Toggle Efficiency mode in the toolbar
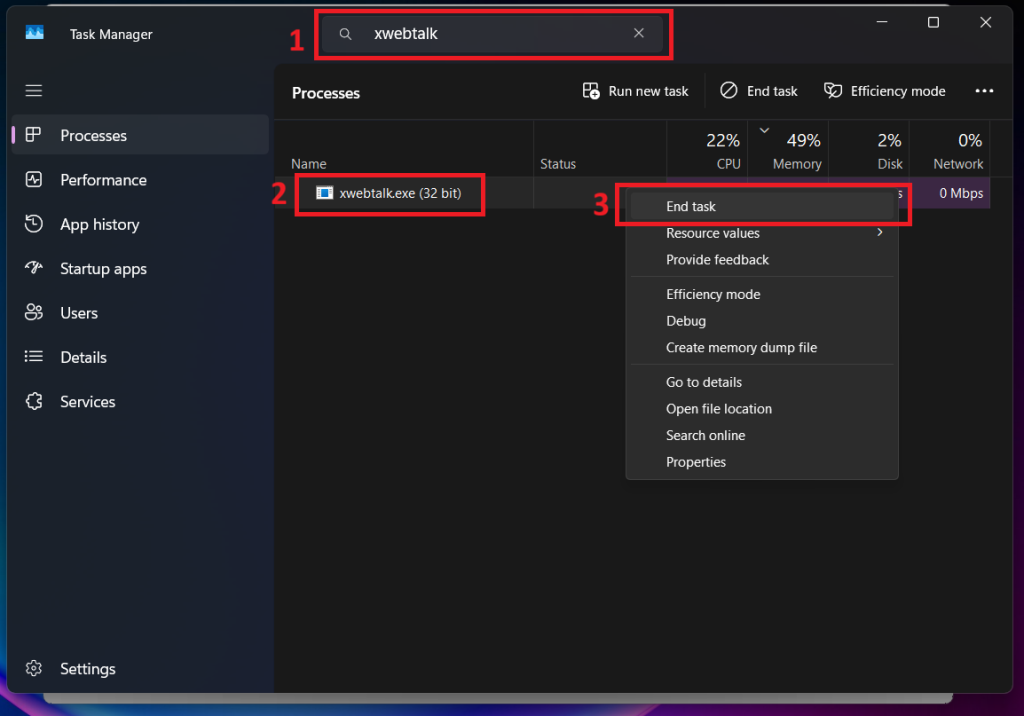 click(884, 91)
